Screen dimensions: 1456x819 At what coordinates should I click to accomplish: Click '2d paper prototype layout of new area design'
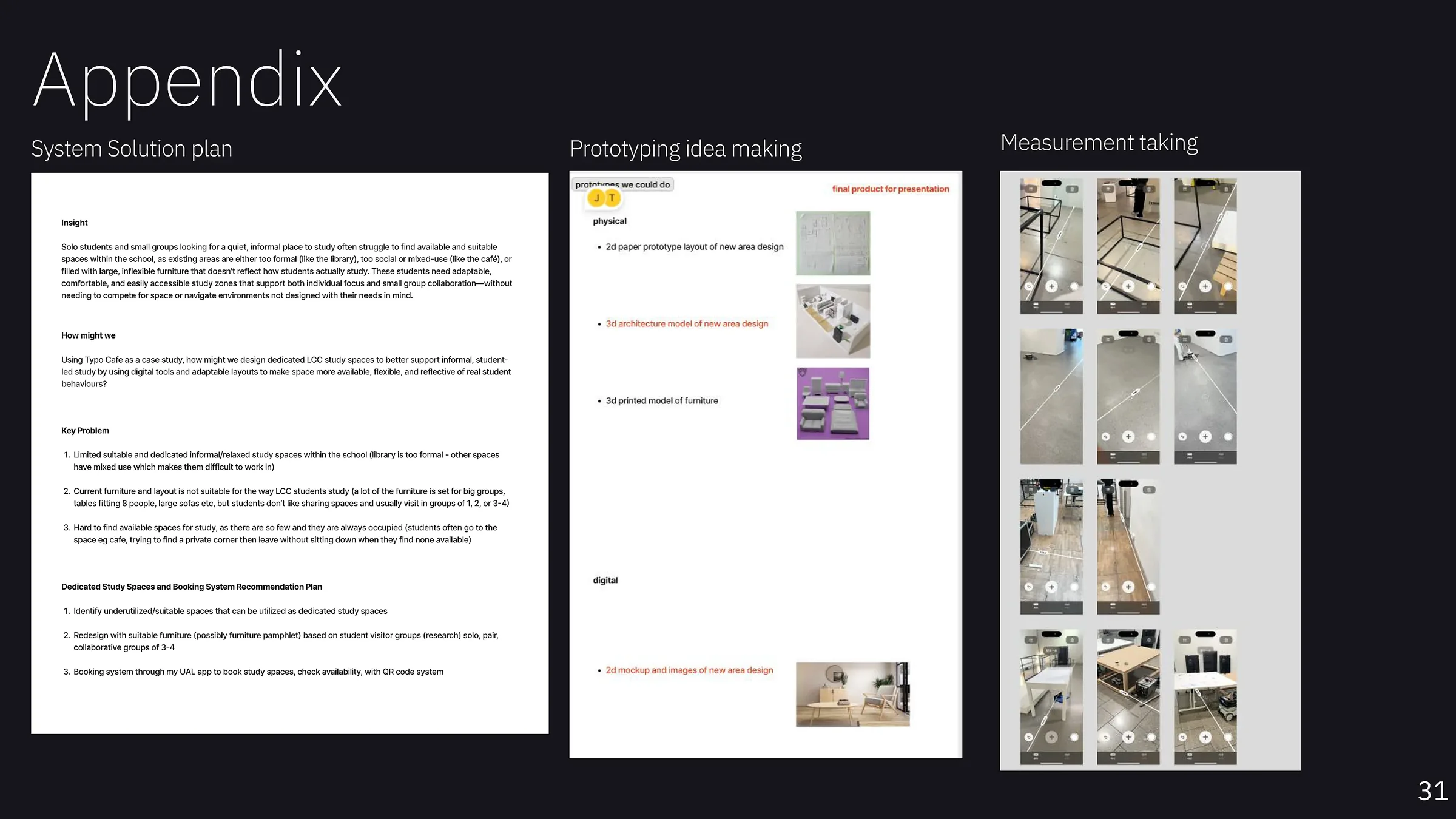coord(694,247)
